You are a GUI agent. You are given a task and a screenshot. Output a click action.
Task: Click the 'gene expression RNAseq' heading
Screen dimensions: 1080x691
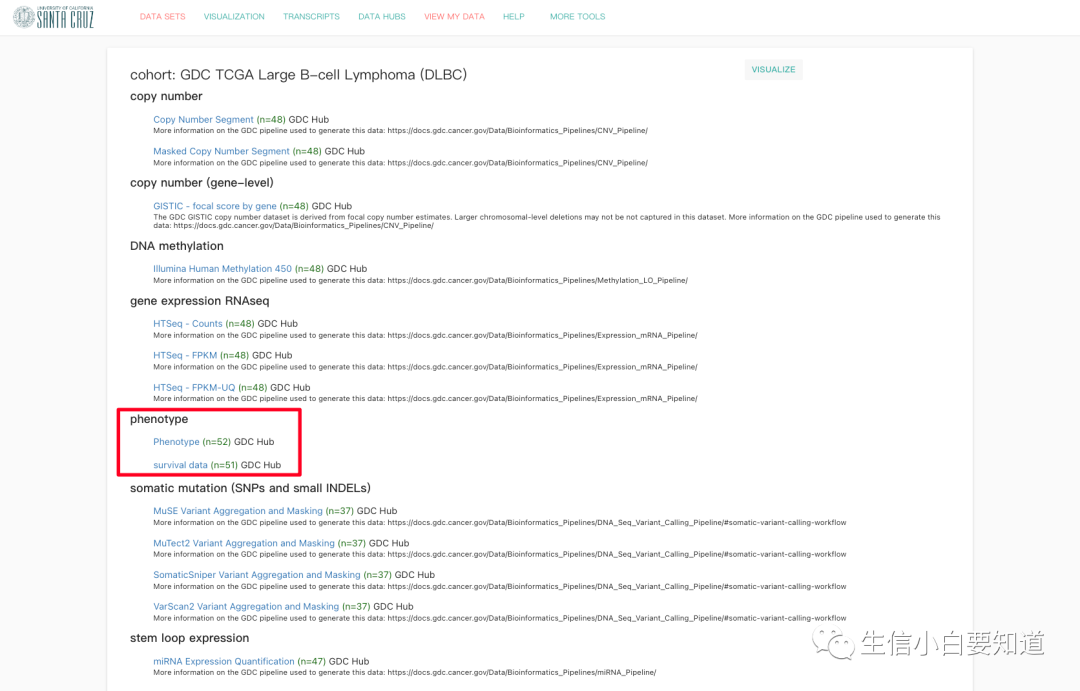pos(200,301)
